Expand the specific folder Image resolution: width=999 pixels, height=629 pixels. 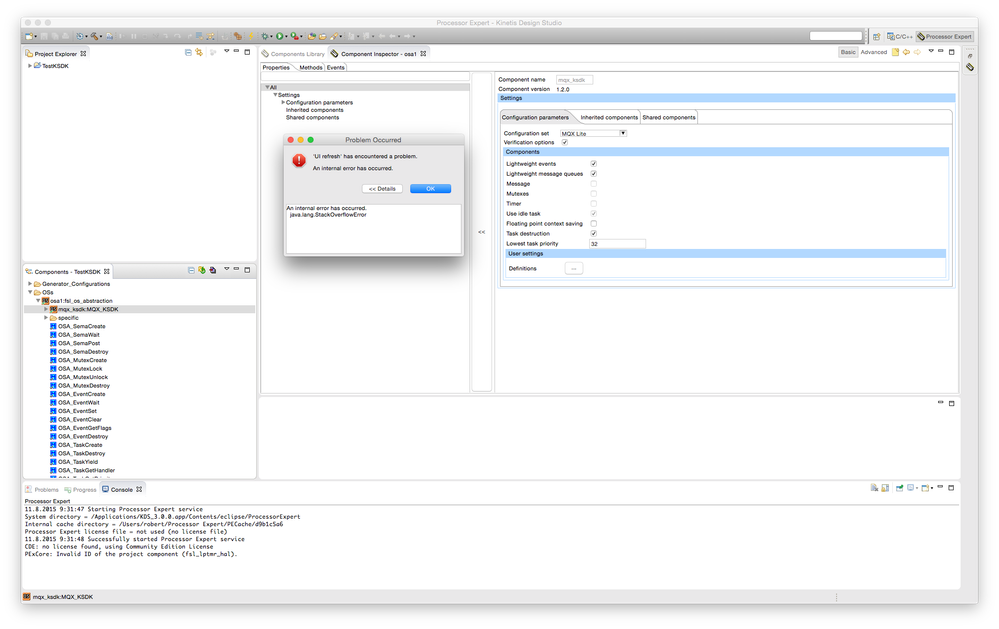(46, 317)
